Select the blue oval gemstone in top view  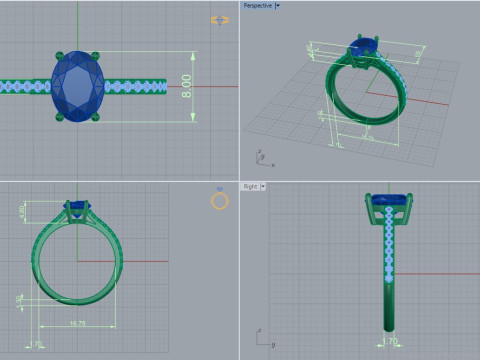[78, 86]
